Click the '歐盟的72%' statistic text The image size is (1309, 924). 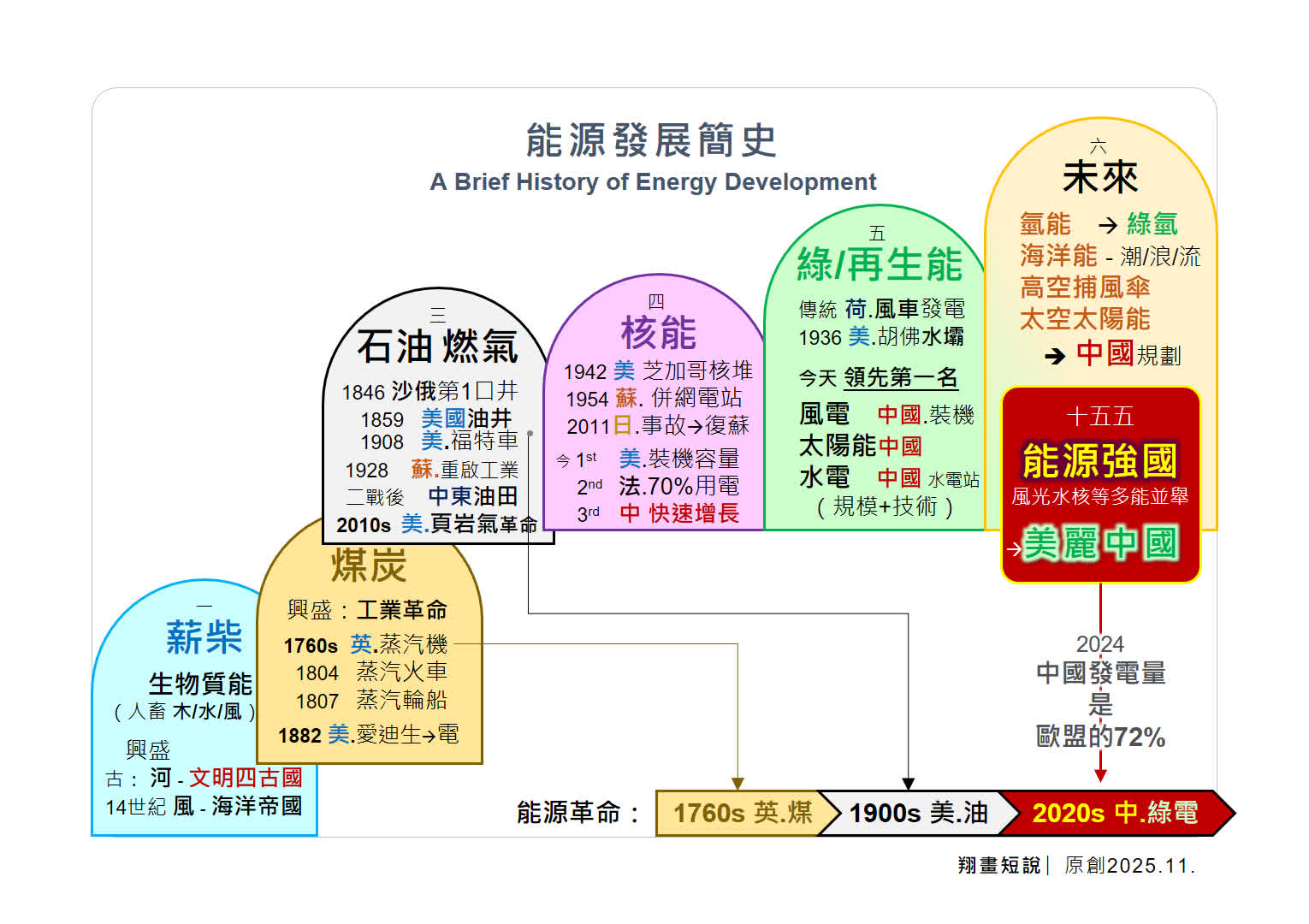click(x=1100, y=737)
